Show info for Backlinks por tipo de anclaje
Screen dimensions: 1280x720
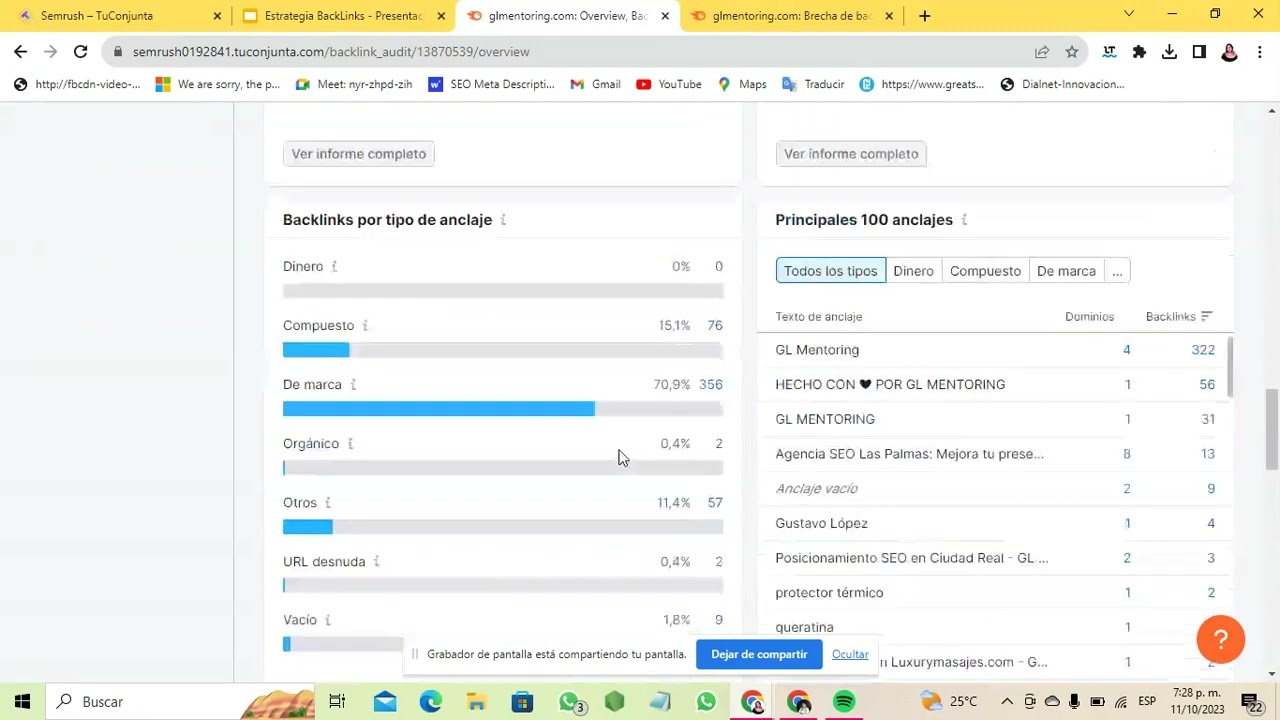(x=503, y=220)
